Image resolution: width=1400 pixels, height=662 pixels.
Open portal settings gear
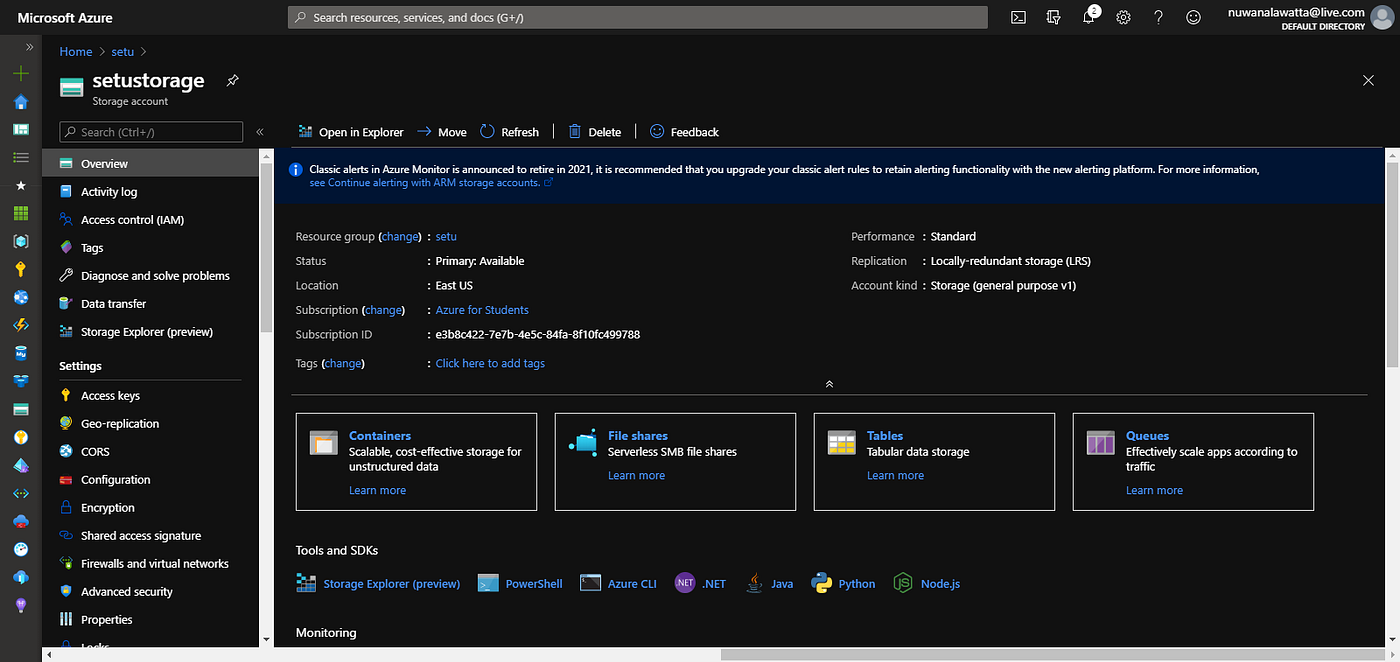(x=1123, y=17)
